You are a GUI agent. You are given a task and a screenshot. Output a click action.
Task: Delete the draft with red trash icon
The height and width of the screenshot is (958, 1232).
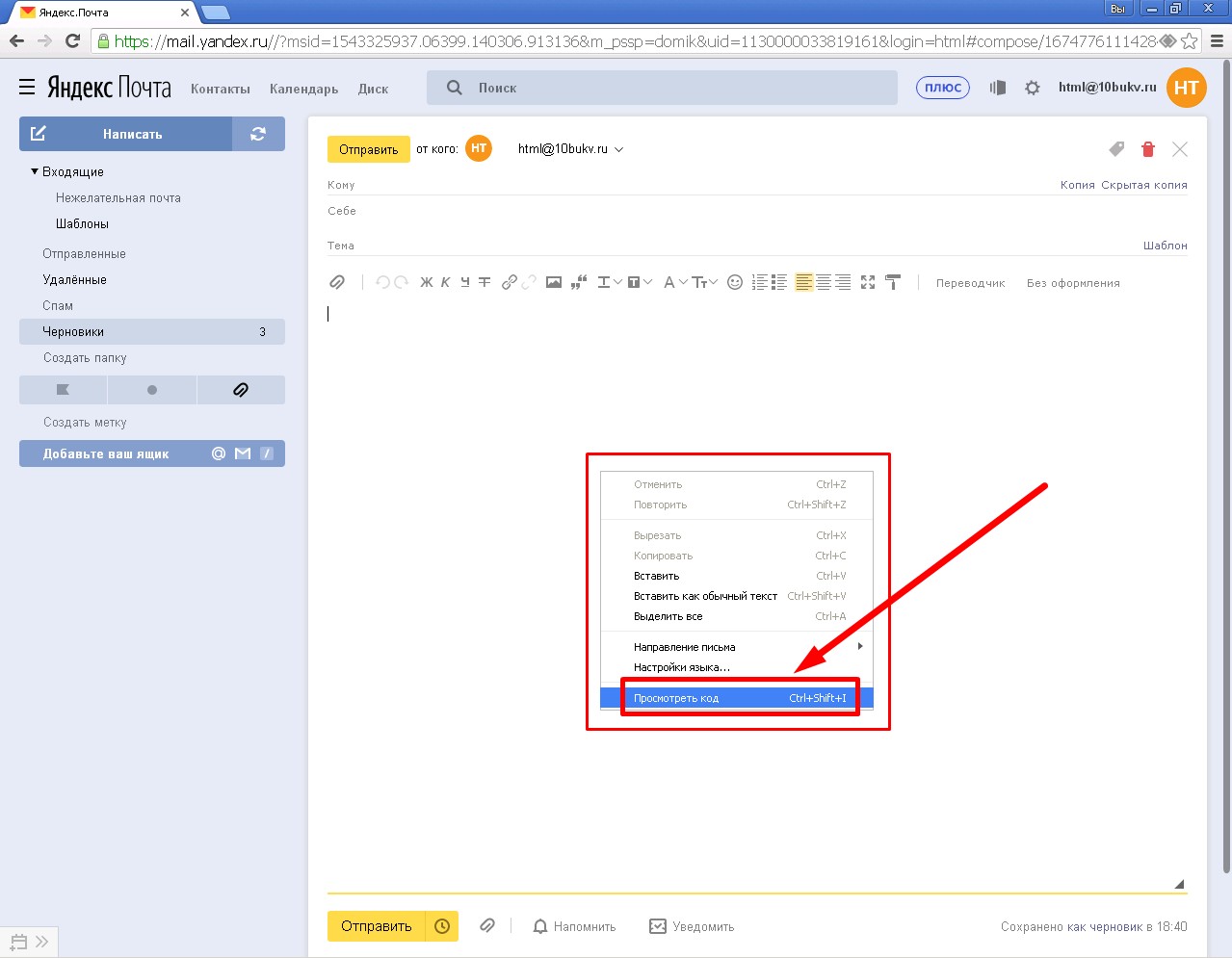click(1147, 149)
